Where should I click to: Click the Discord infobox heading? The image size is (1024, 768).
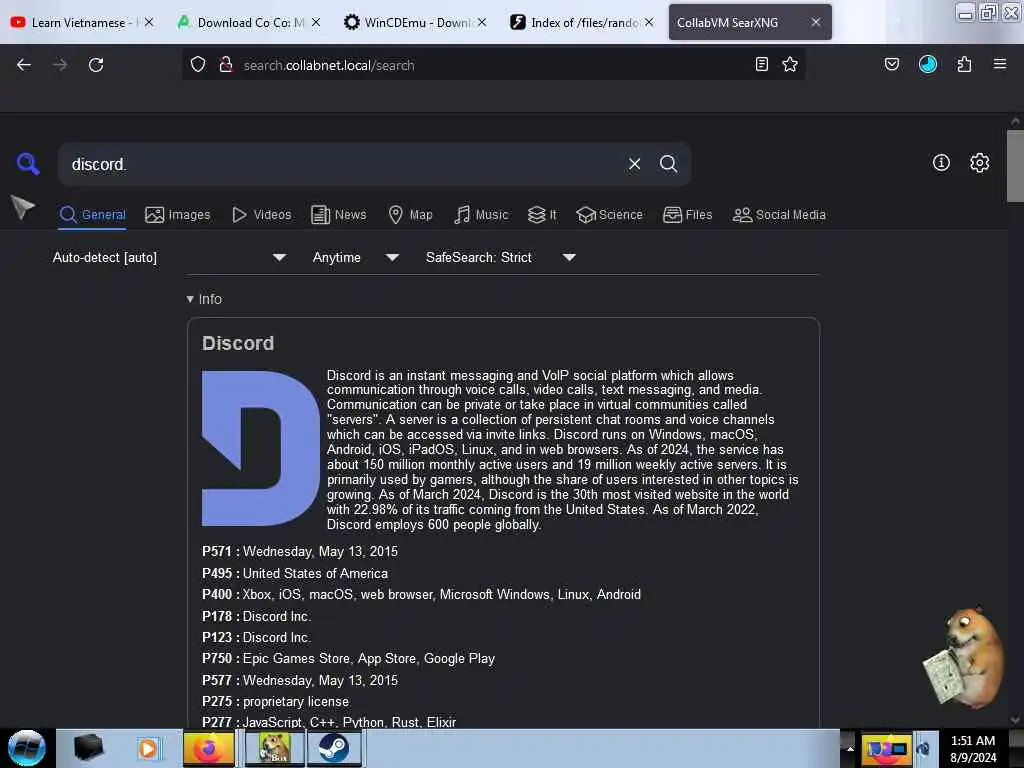pos(238,343)
